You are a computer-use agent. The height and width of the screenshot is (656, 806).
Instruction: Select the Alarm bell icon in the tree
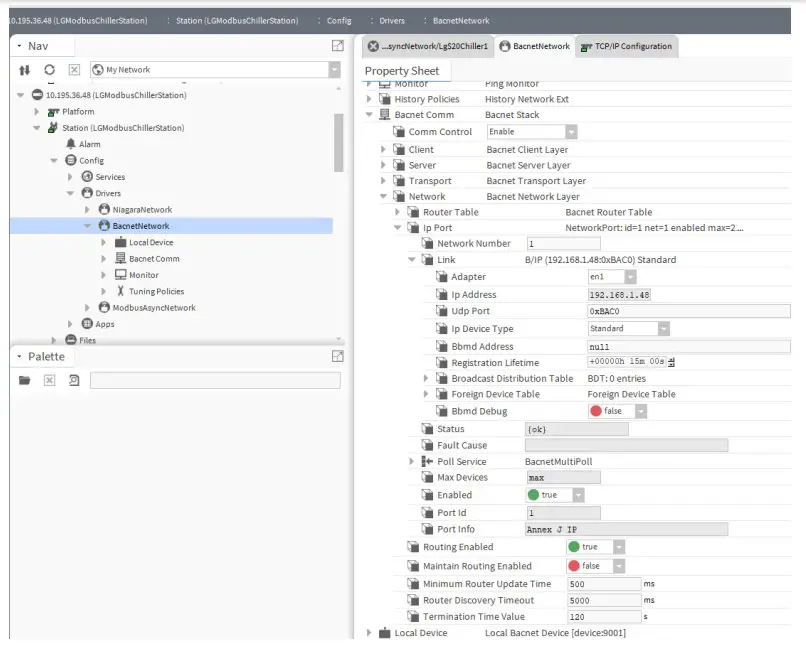tap(71, 144)
